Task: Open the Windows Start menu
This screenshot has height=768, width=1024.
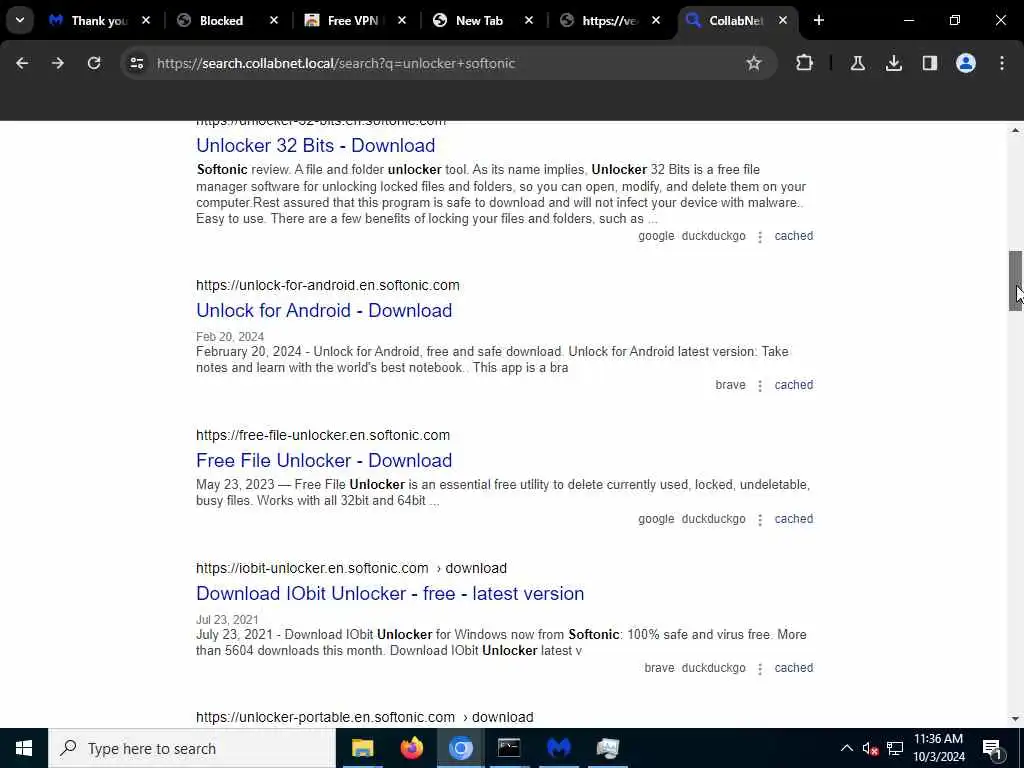Action: pos(24,748)
